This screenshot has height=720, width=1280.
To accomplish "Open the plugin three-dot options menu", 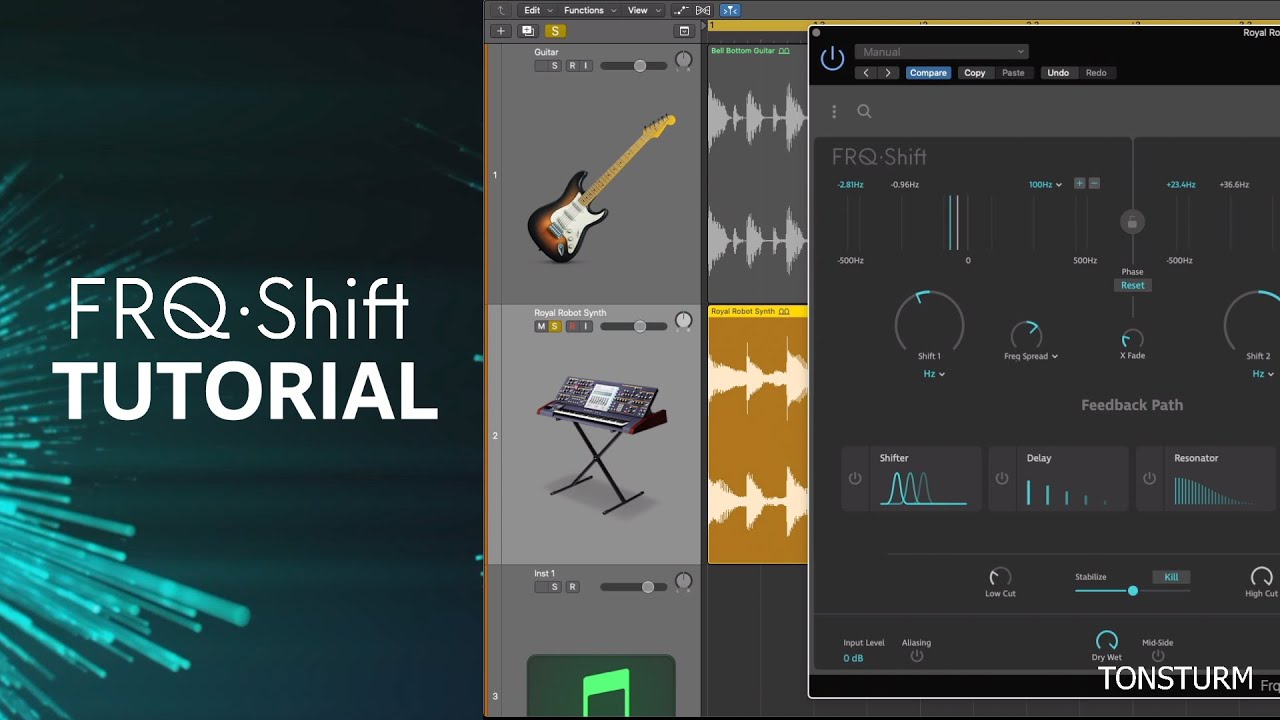I will coord(834,112).
